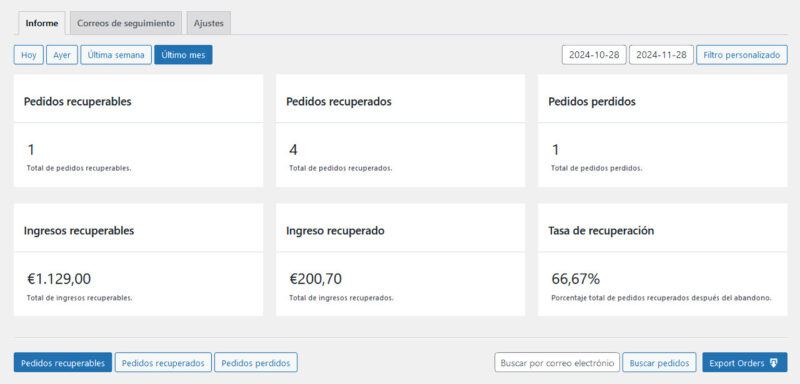Click 'Total de pedidos perdidos.' caption

(596, 168)
